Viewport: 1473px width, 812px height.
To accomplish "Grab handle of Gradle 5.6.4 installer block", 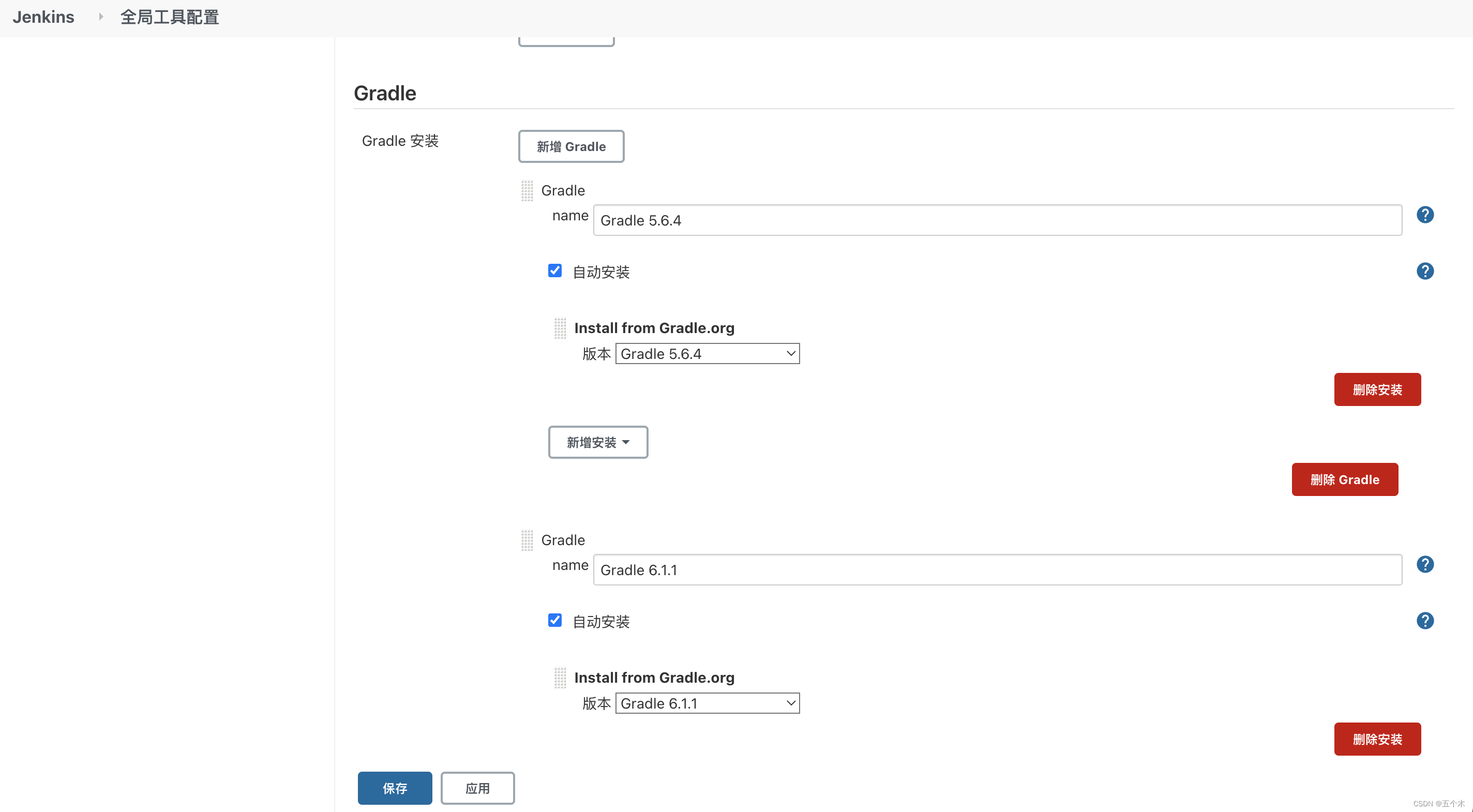I will 560,328.
